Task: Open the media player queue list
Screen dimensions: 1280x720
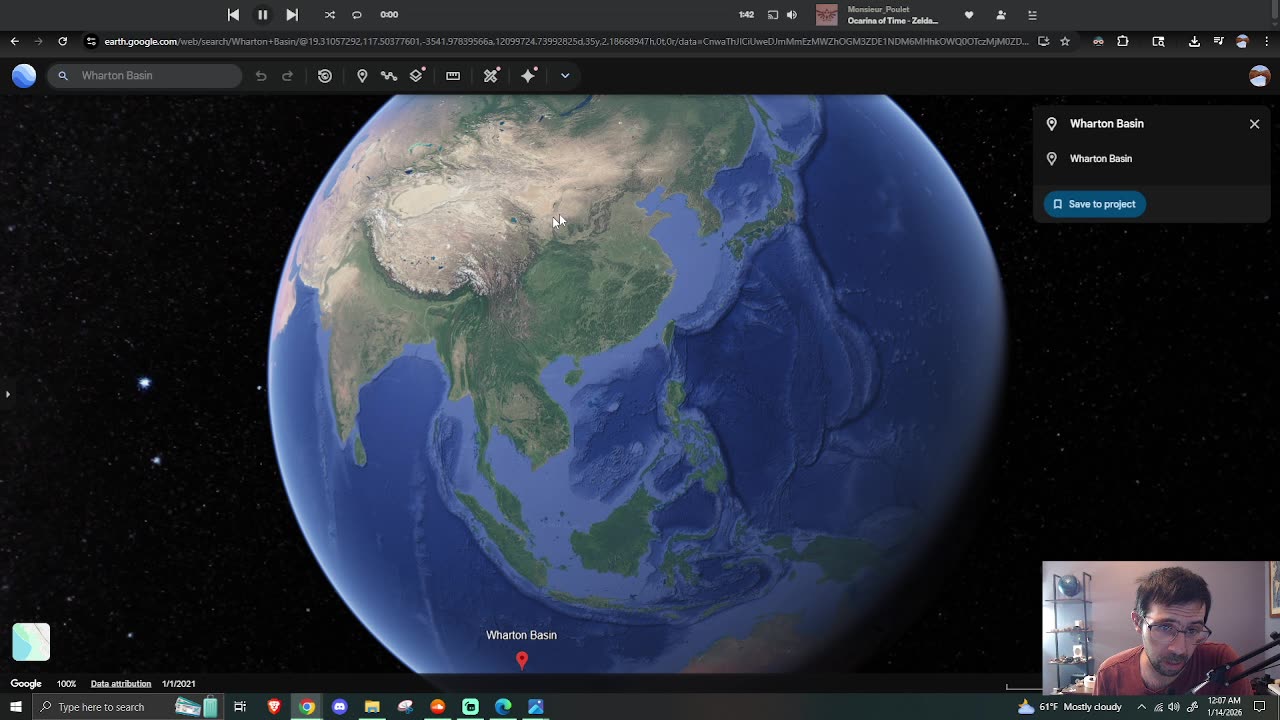Action: click(1032, 15)
